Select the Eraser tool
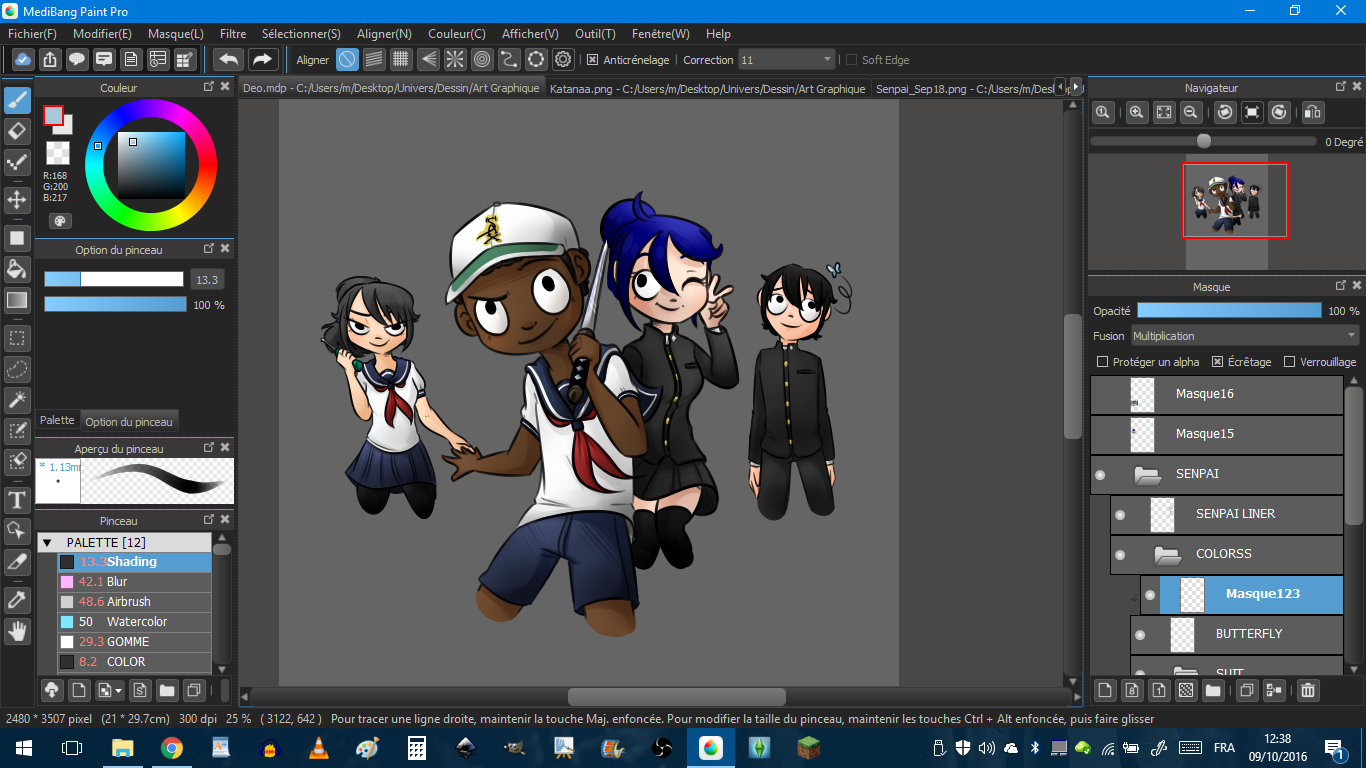This screenshot has height=768, width=1366. [17, 131]
